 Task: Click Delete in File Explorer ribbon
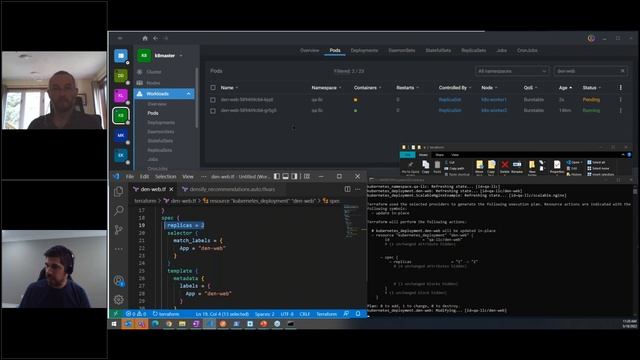pyautogui.click(x=505, y=167)
